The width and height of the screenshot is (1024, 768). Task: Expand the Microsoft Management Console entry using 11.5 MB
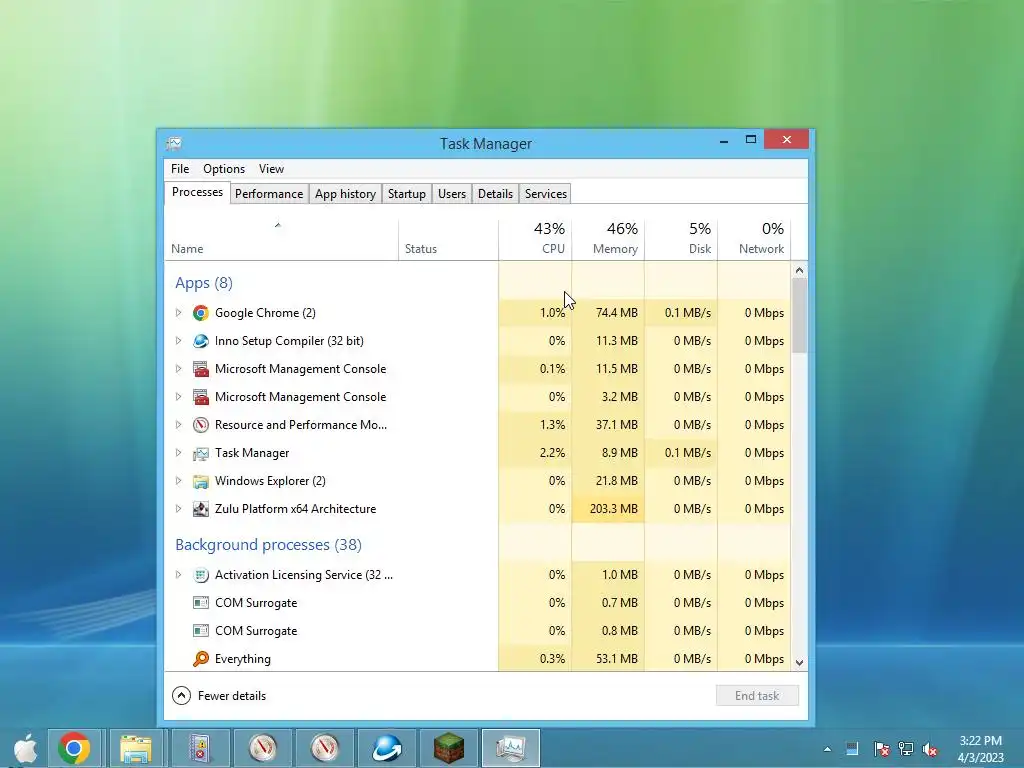[x=178, y=369]
